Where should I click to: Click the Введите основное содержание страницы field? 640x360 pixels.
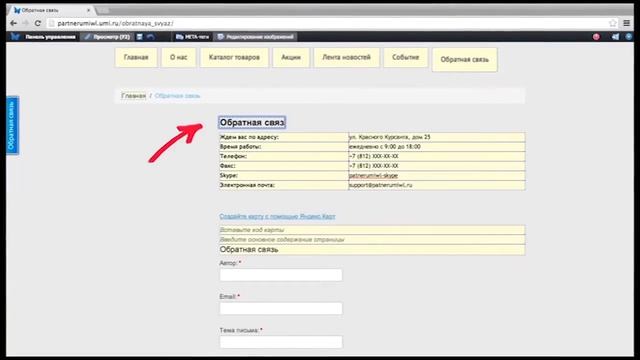372,240
